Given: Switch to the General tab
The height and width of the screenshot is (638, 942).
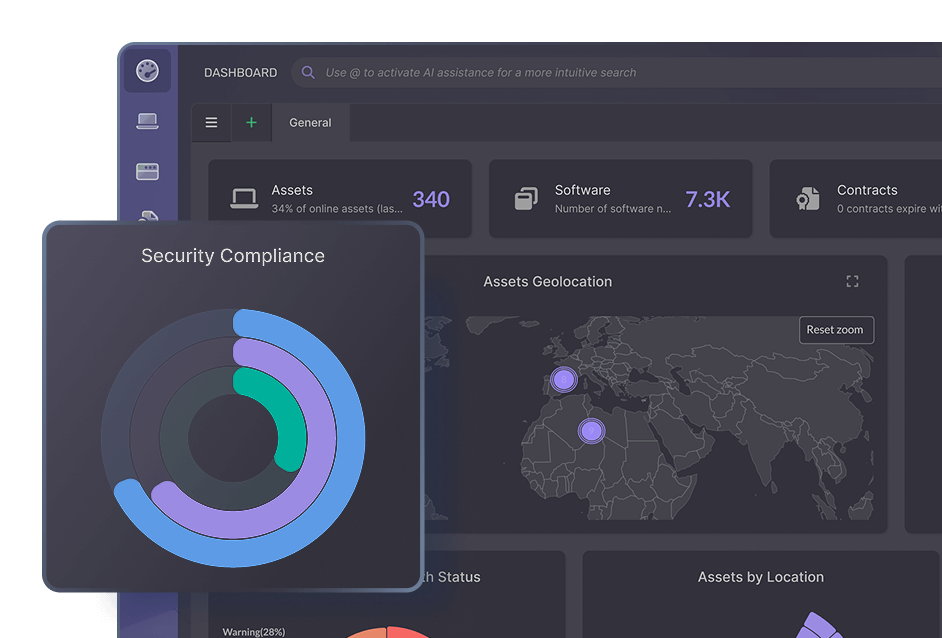Looking at the screenshot, I should point(310,123).
